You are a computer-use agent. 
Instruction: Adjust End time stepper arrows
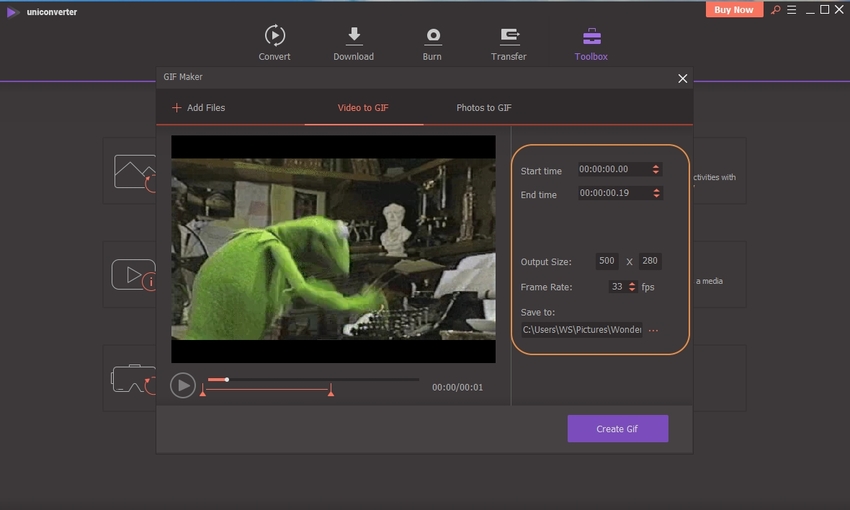click(656, 193)
